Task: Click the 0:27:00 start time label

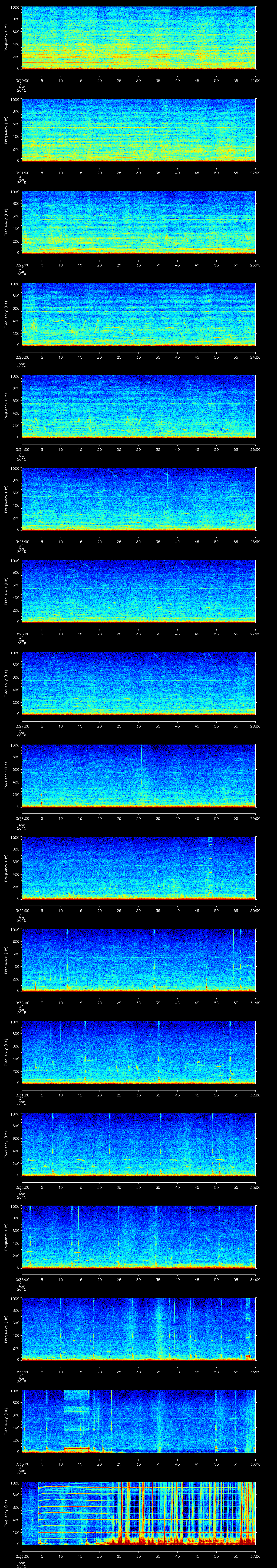Action: (22, 726)
